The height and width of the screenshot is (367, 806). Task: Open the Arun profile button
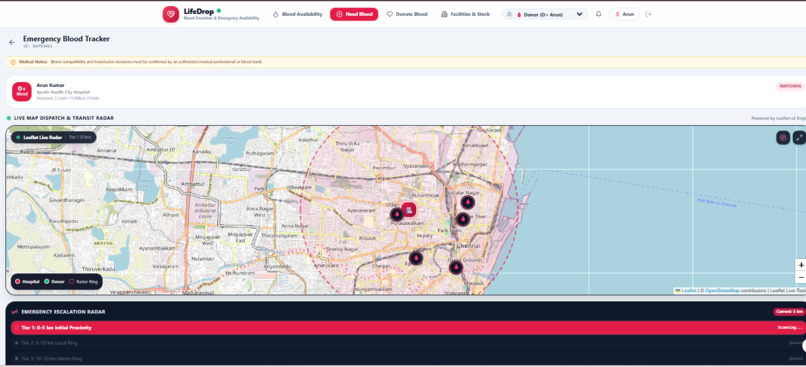pyautogui.click(x=625, y=14)
